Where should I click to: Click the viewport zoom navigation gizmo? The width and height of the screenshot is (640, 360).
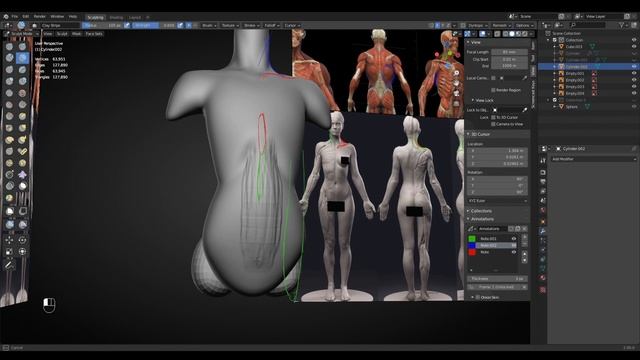[456, 73]
